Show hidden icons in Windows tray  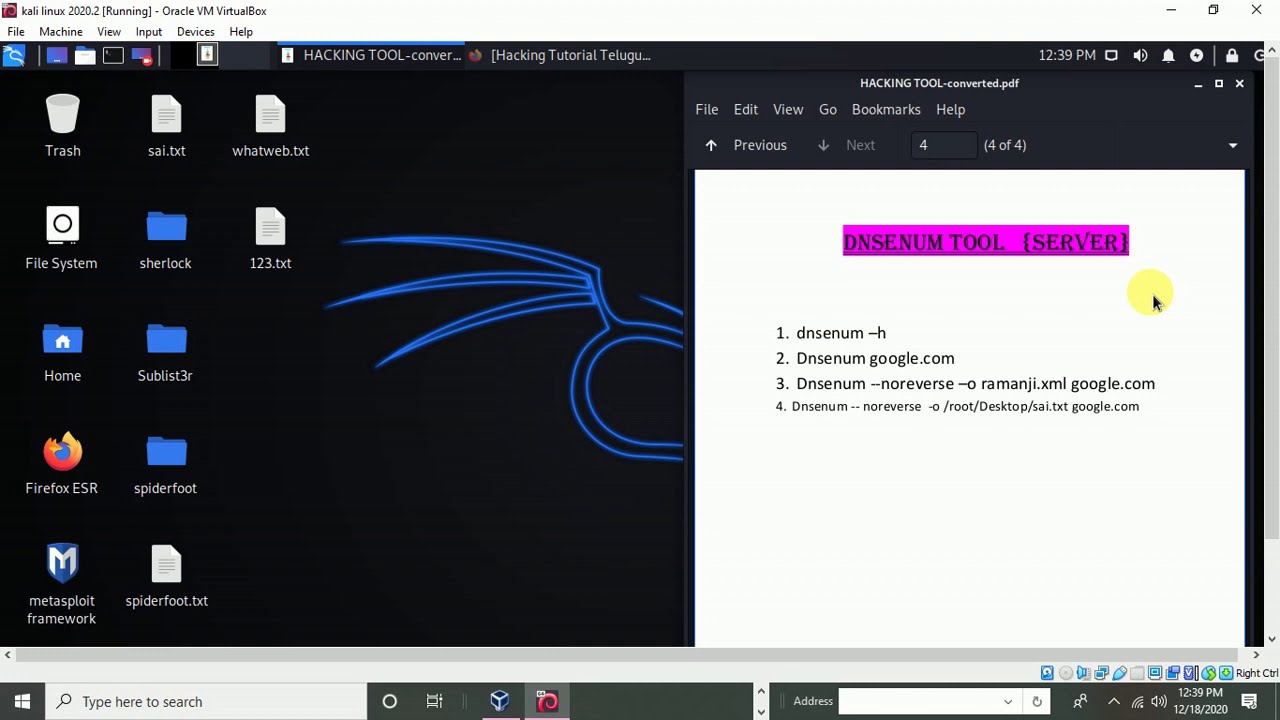coord(1114,702)
